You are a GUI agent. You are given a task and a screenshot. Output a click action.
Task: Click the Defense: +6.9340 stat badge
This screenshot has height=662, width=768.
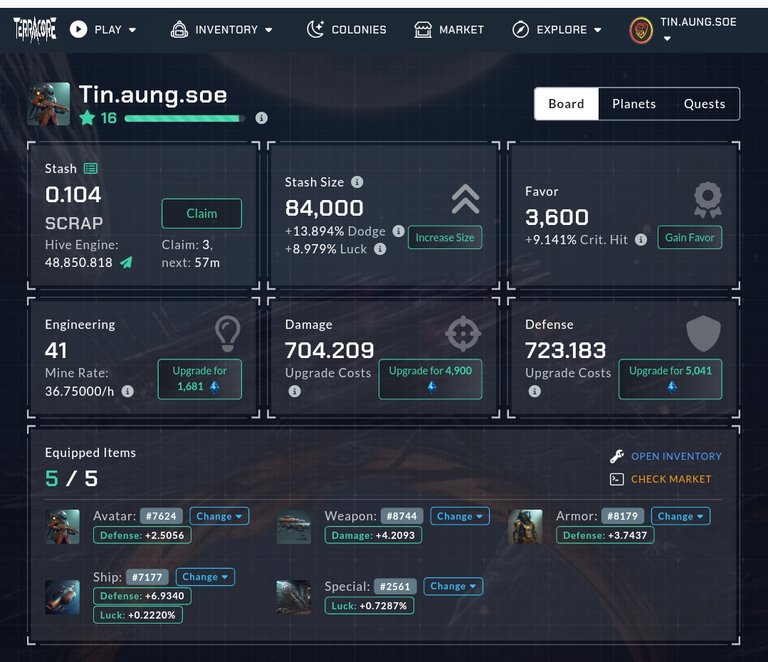pos(142,596)
